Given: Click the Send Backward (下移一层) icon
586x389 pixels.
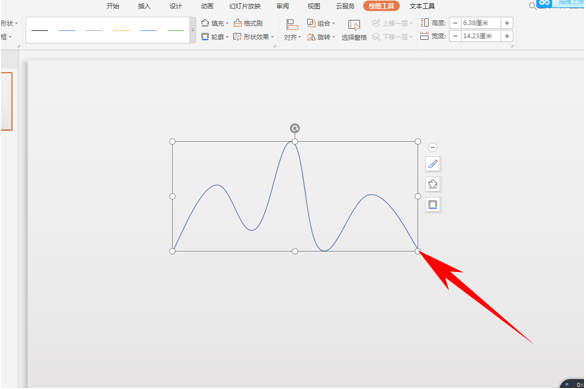Looking at the screenshot, I should 376,37.
